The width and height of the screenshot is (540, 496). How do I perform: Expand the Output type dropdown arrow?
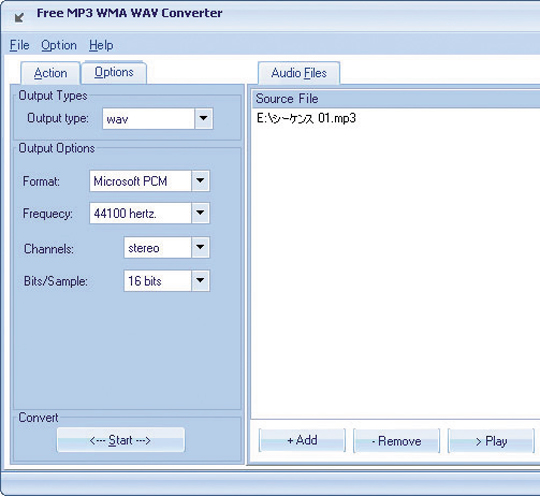(204, 118)
